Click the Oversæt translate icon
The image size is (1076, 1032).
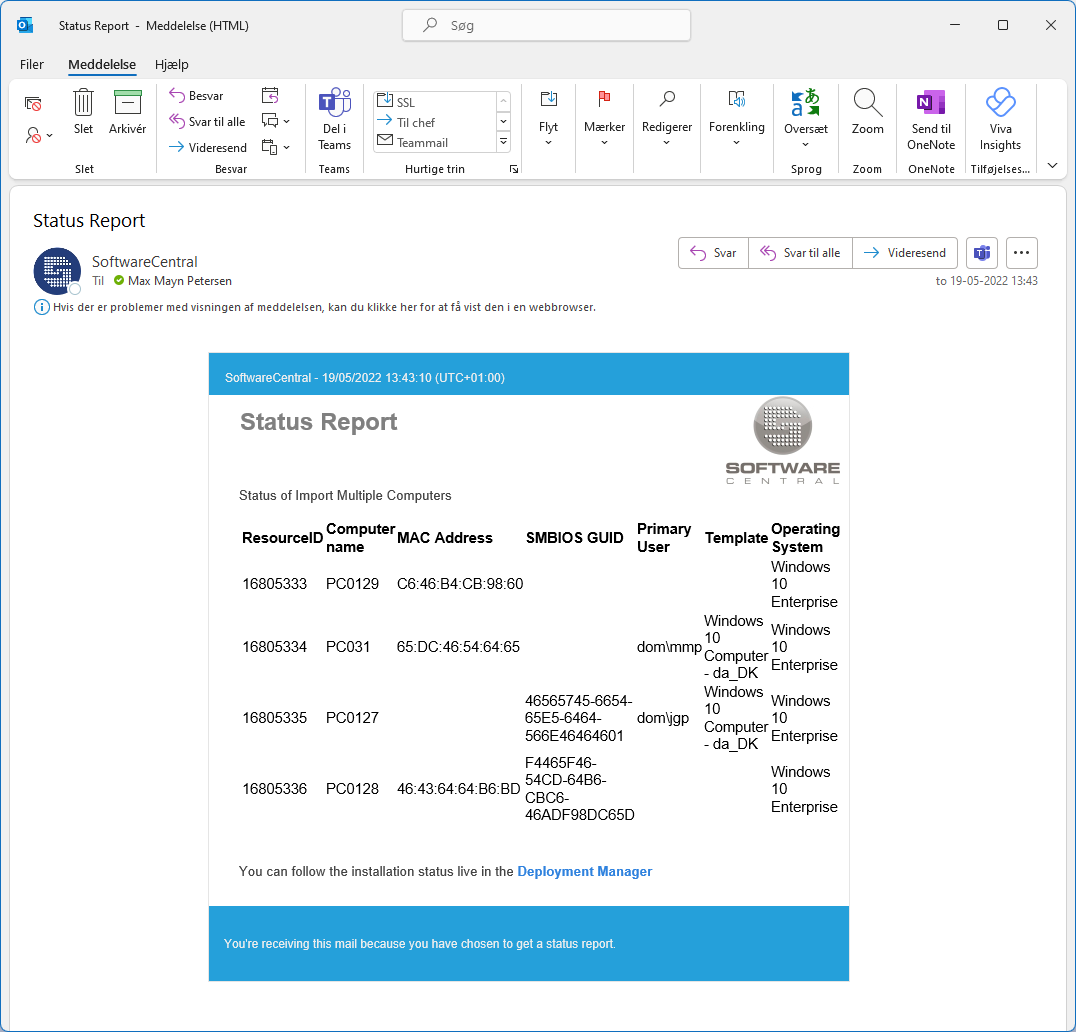(805, 104)
